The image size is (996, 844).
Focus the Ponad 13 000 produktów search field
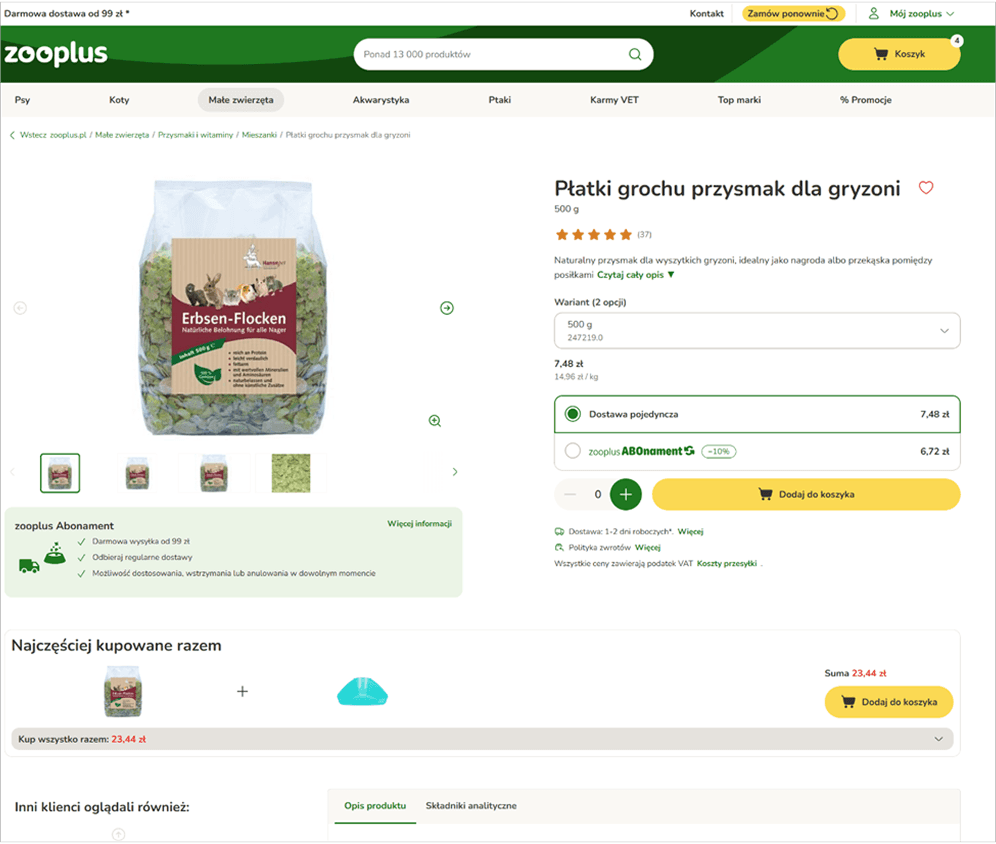492,55
